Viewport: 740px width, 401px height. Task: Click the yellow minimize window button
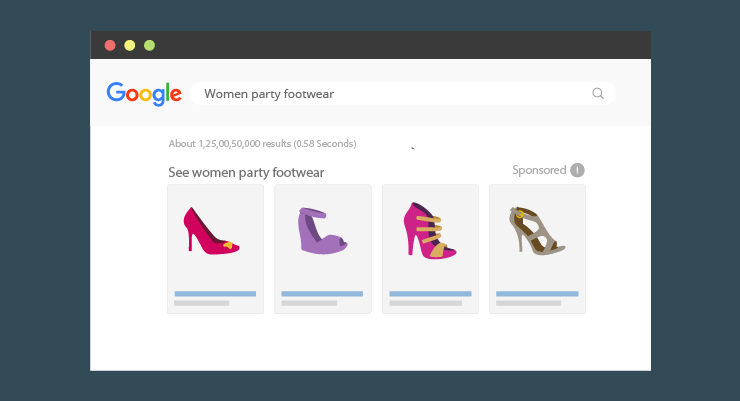click(x=130, y=45)
